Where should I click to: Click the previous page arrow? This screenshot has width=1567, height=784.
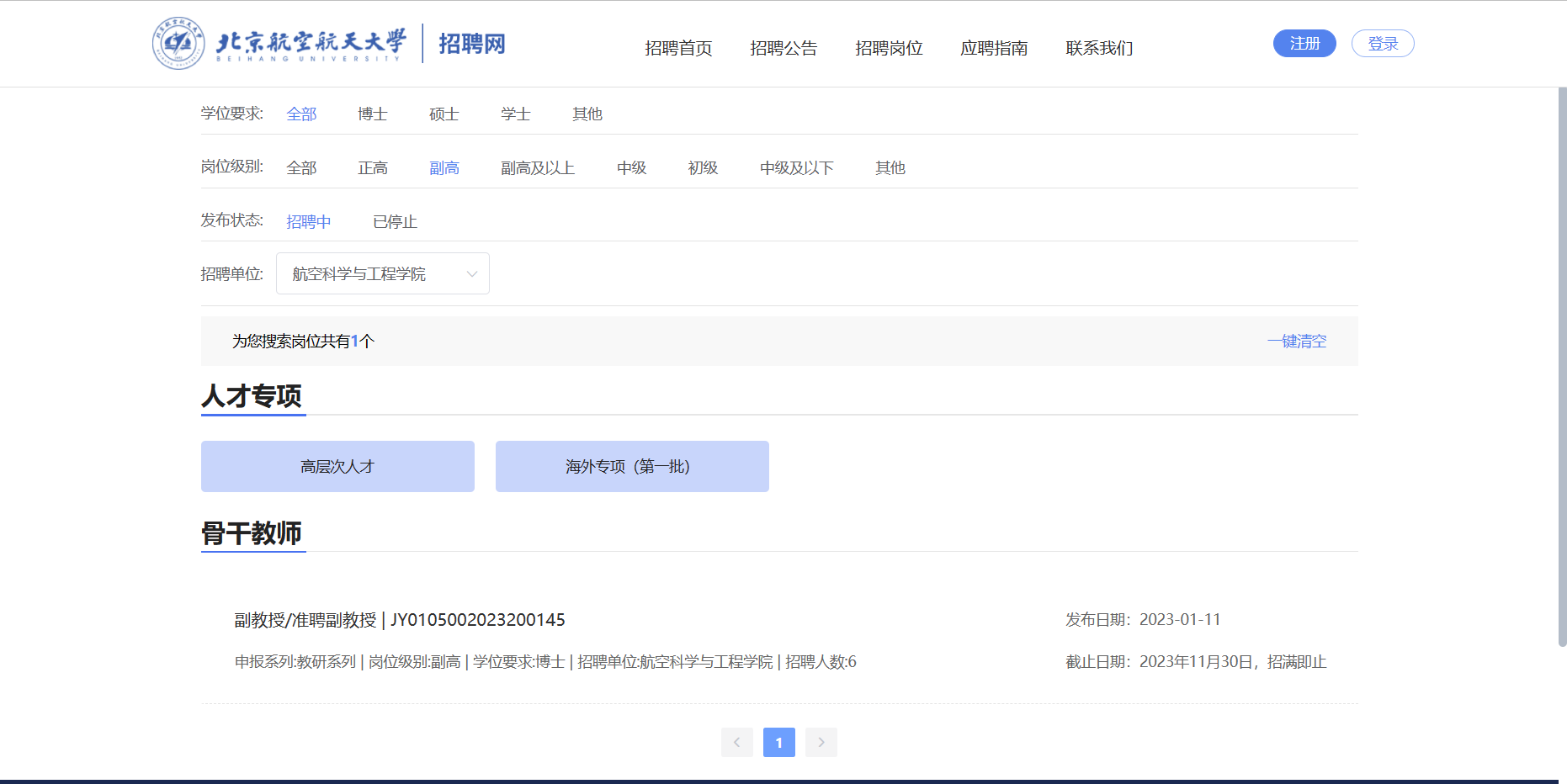736,742
